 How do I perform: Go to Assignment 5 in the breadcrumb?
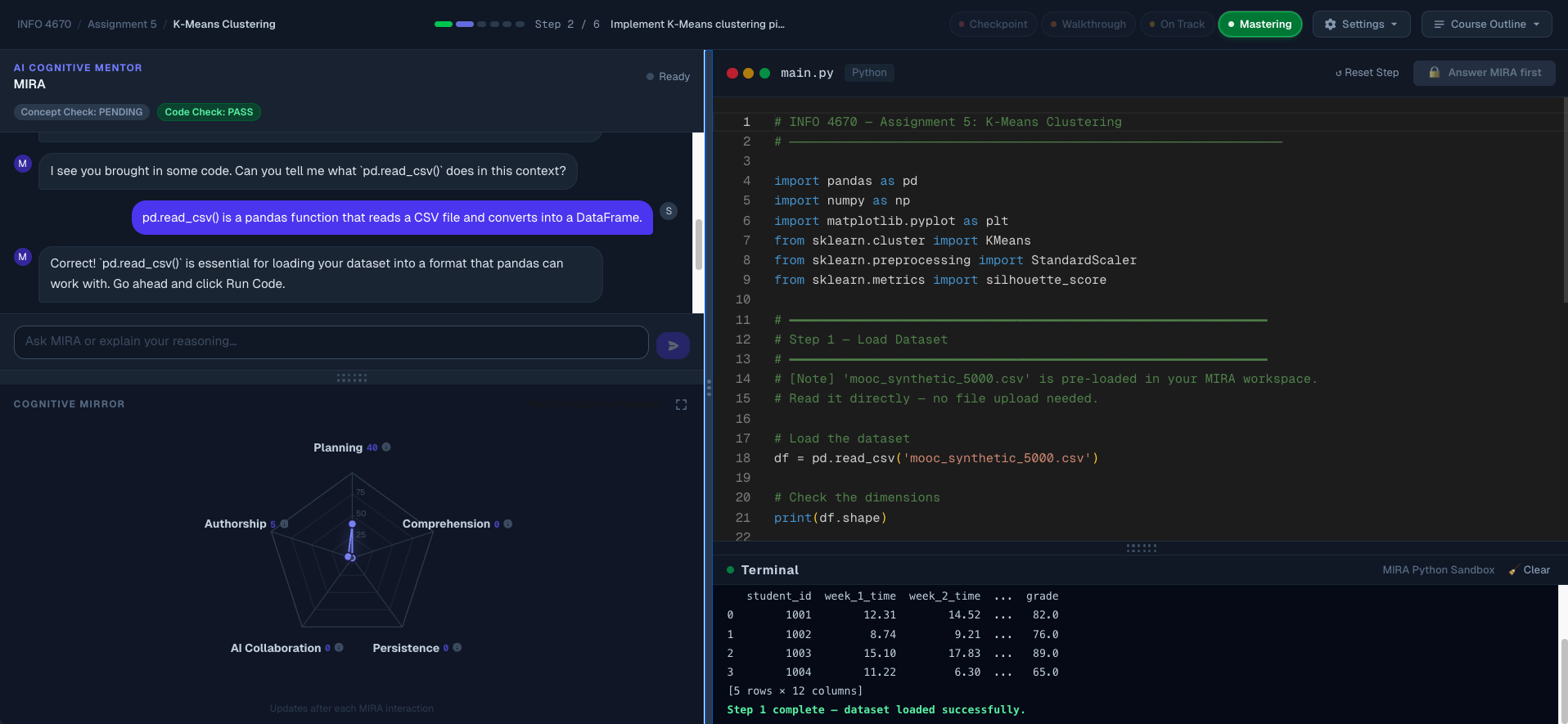pyautogui.click(x=122, y=25)
